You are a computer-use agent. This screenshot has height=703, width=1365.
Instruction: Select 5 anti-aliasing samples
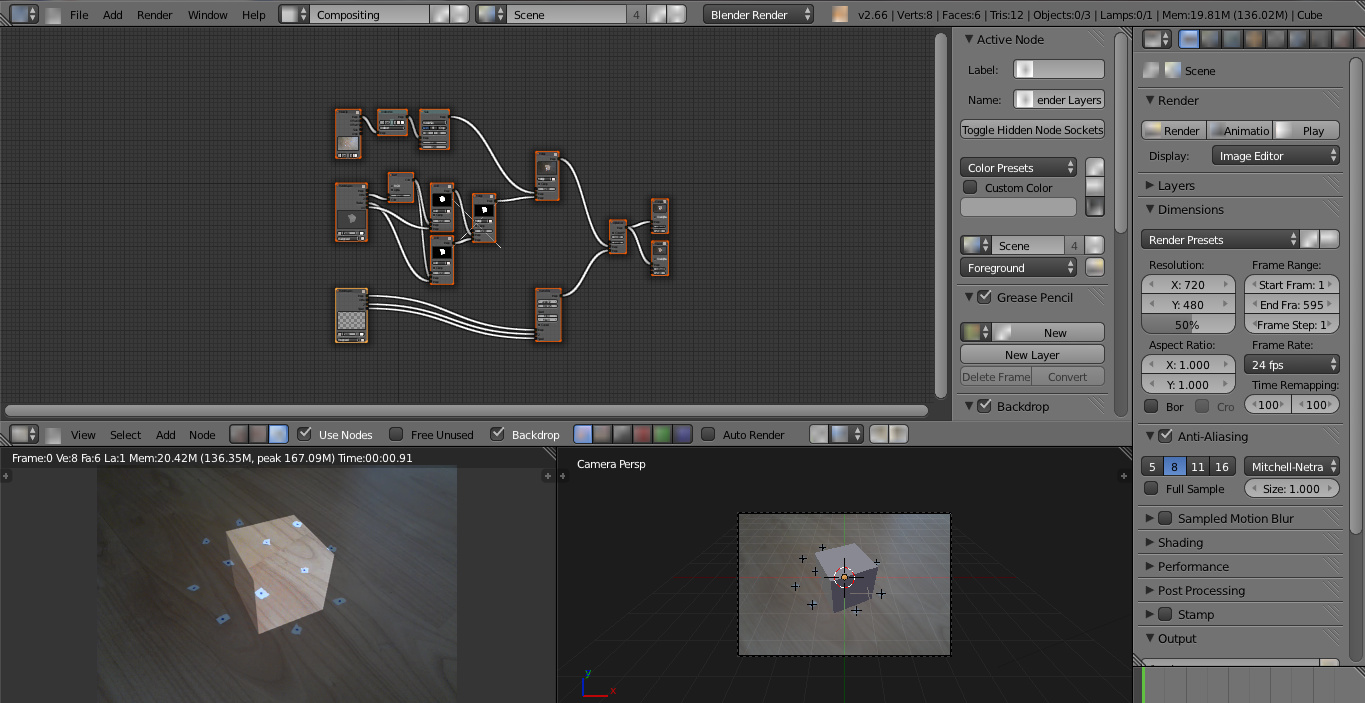pos(1152,467)
